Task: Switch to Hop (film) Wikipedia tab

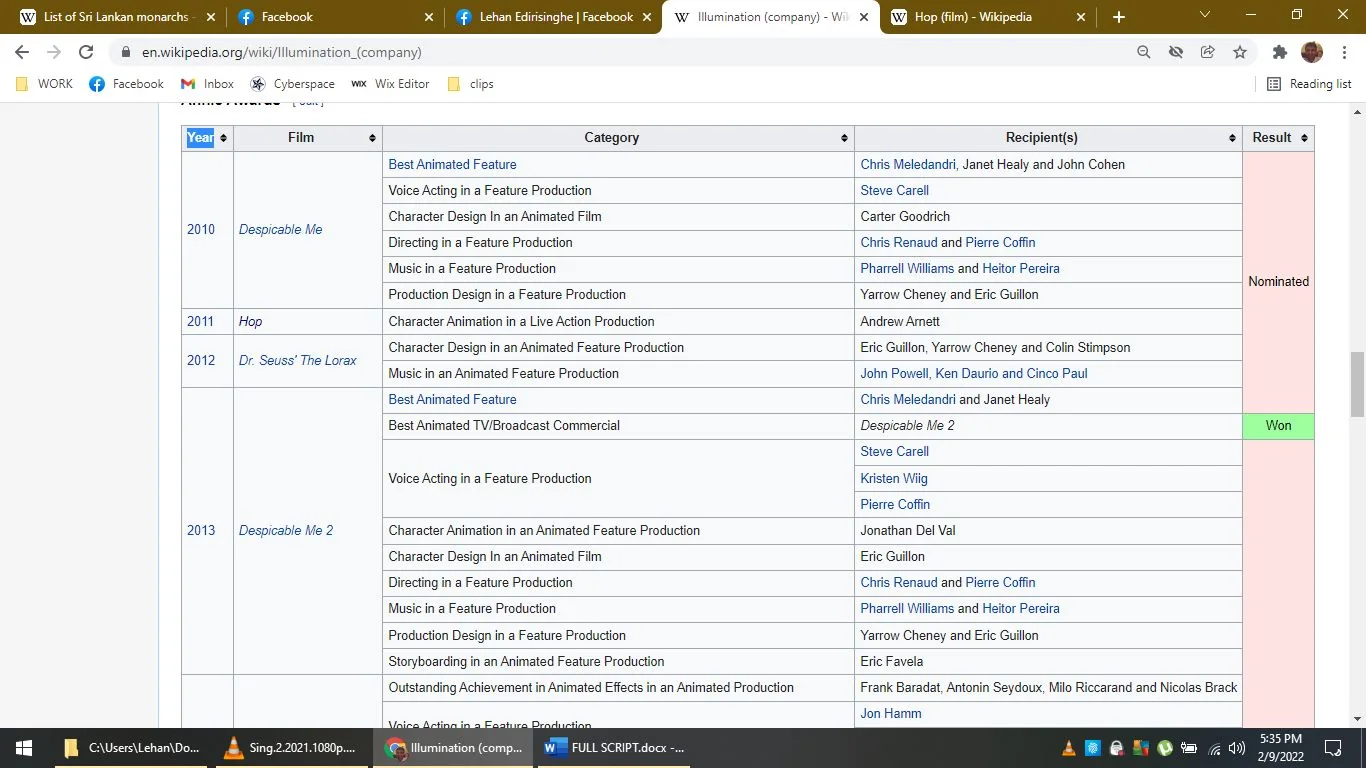Action: point(986,17)
